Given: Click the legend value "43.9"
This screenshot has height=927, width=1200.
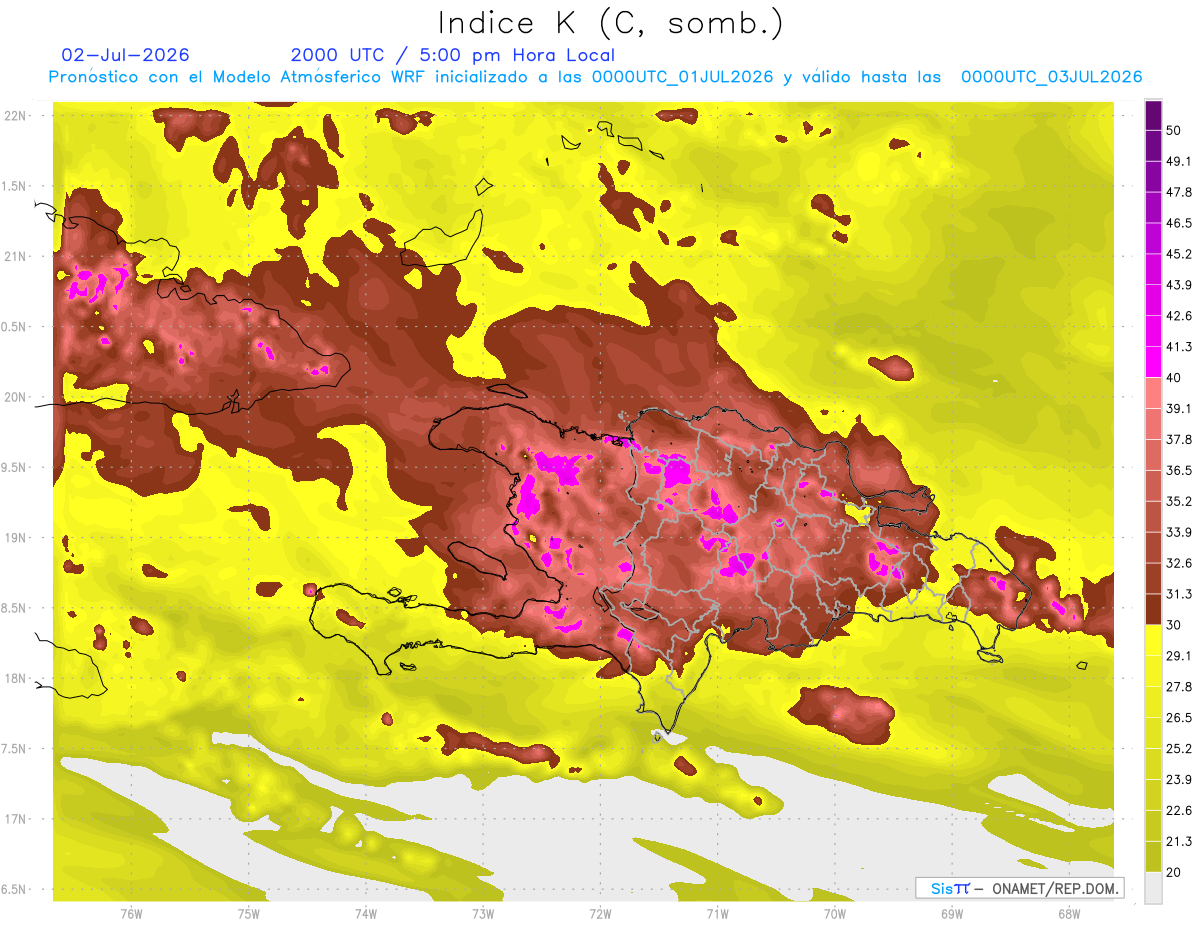Looking at the screenshot, I should (x=1179, y=285).
